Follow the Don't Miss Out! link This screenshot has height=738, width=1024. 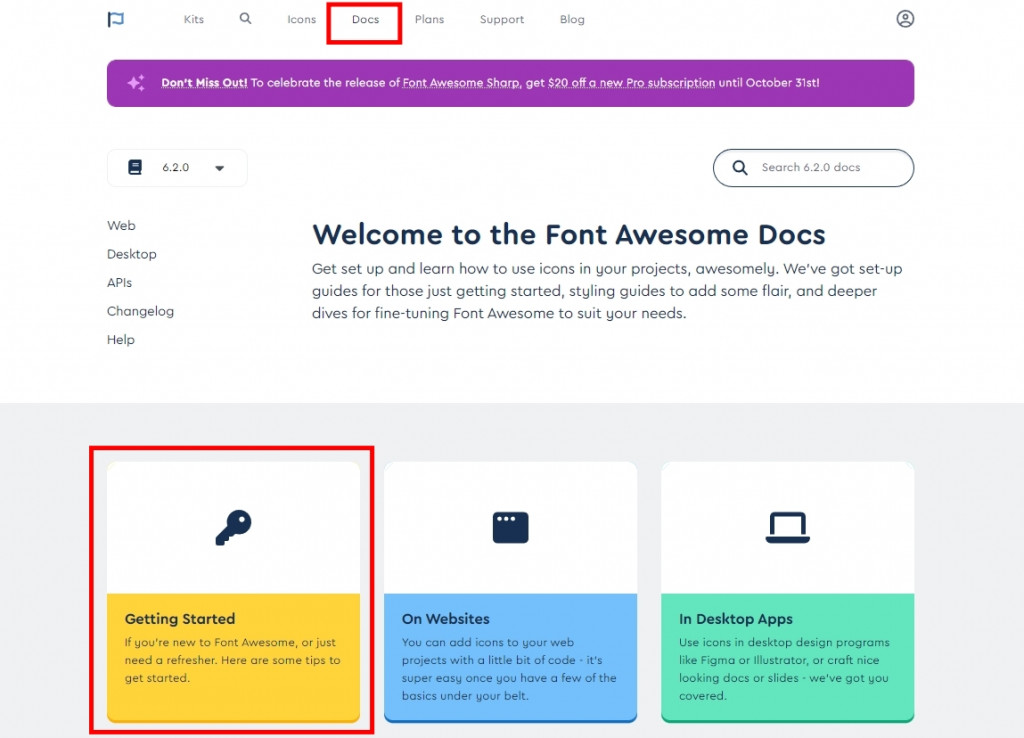pyautogui.click(x=204, y=83)
